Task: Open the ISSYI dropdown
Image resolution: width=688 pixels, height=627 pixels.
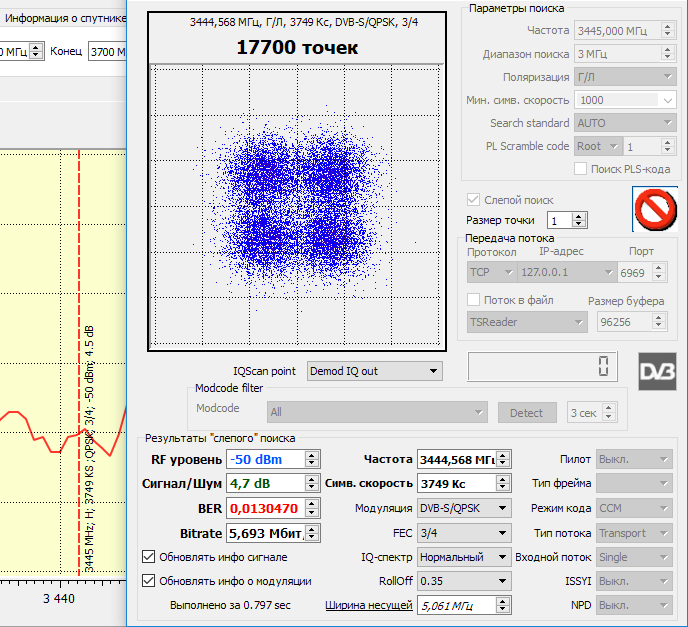Action: click(x=634, y=581)
